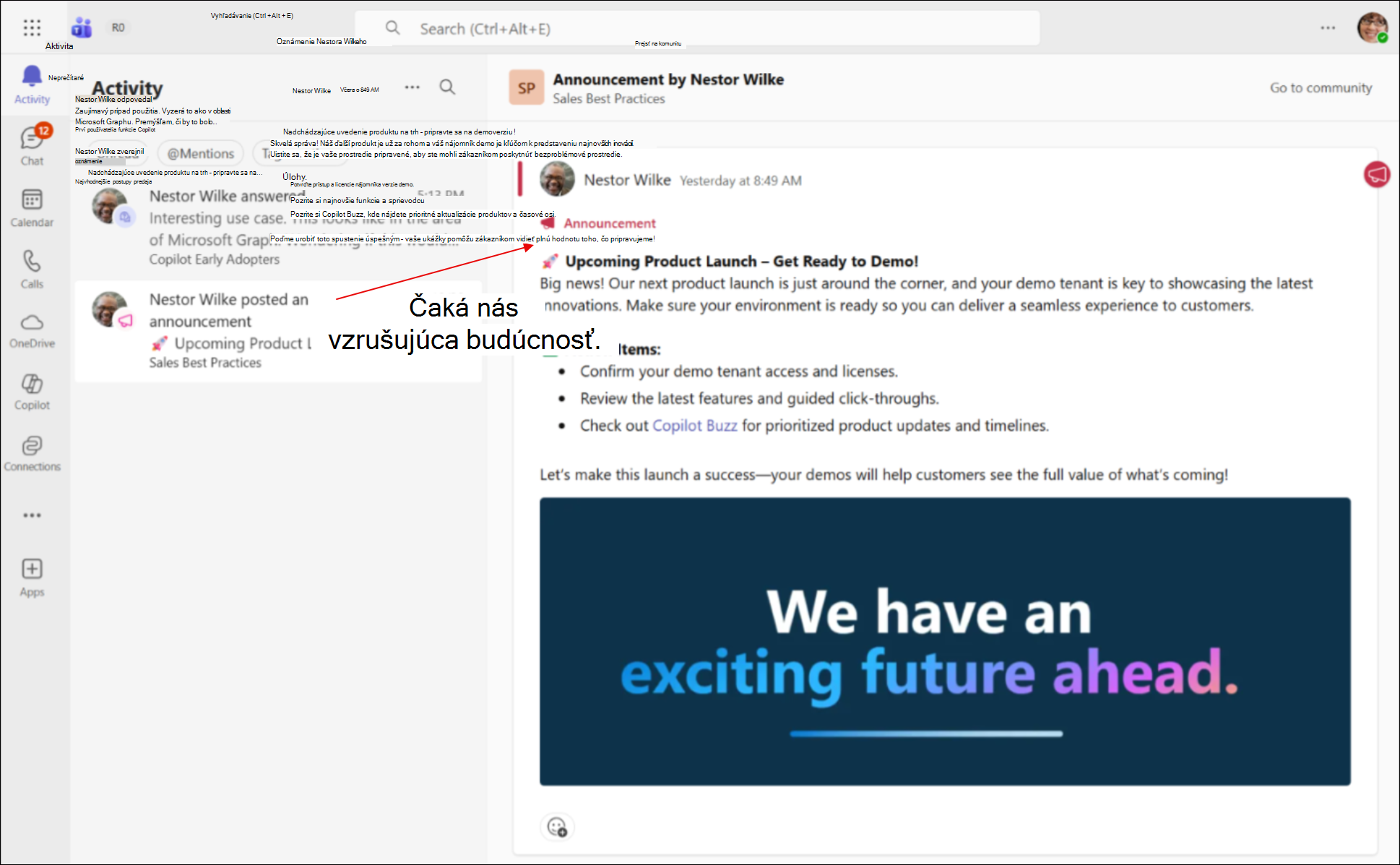Open Settings and more ellipsis at top right

click(1328, 28)
